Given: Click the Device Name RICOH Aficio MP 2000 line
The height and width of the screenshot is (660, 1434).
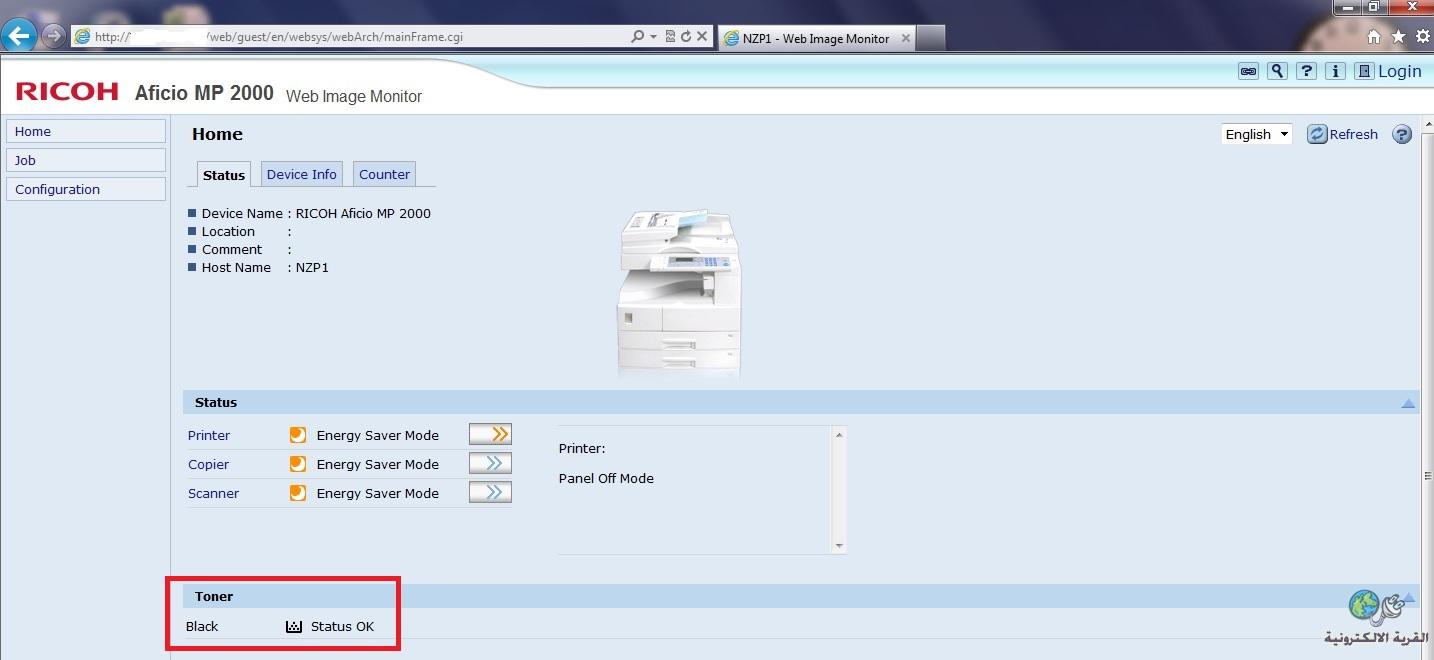Looking at the screenshot, I should (x=310, y=213).
